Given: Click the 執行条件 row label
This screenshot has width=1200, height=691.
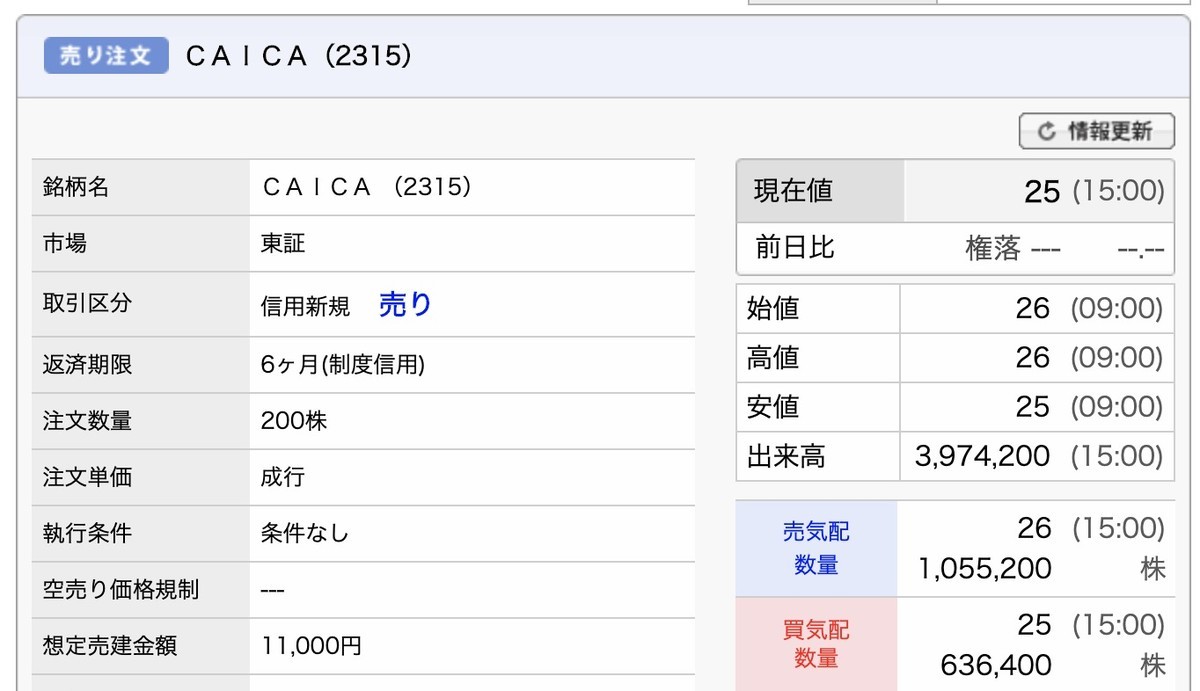Looking at the screenshot, I should pyautogui.click(x=86, y=533).
